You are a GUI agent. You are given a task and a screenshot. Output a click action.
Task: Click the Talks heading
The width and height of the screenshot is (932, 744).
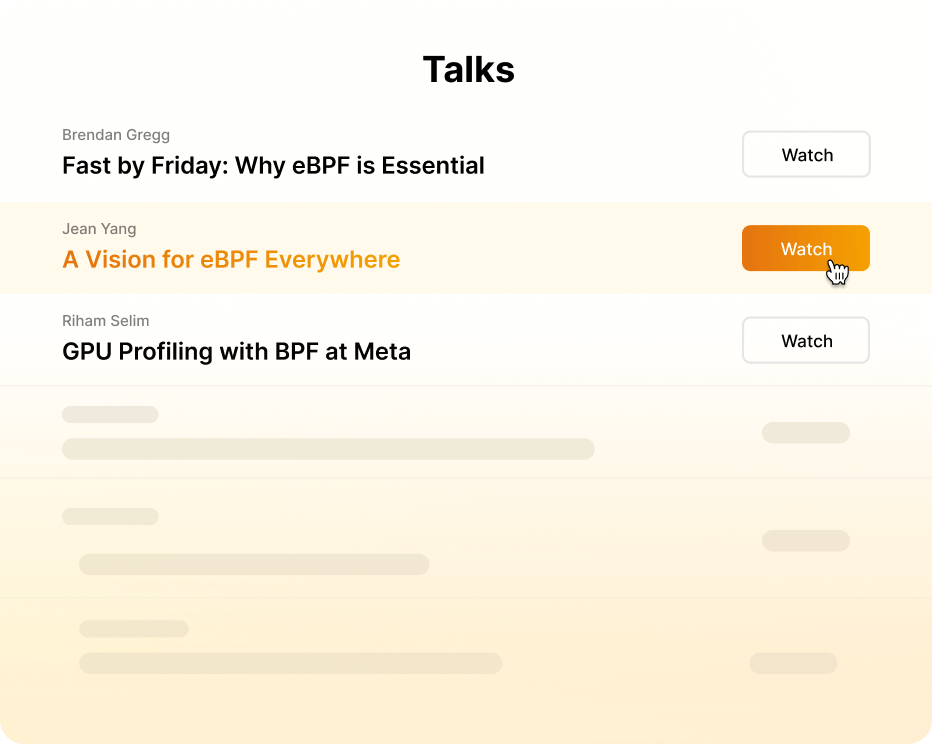click(x=468, y=70)
